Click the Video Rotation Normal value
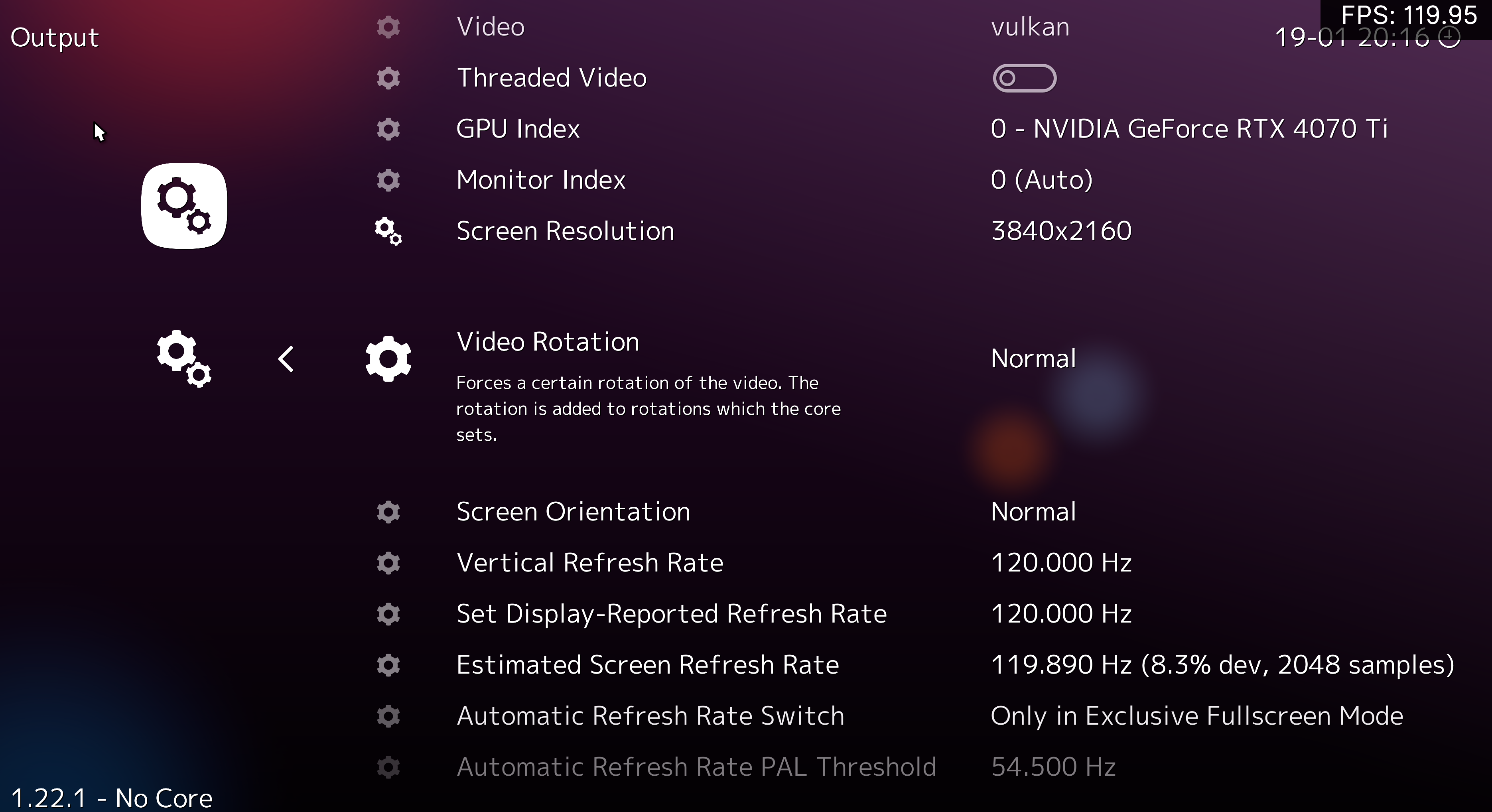The height and width of the screenshot is (812, 1492). (1033, 359)
